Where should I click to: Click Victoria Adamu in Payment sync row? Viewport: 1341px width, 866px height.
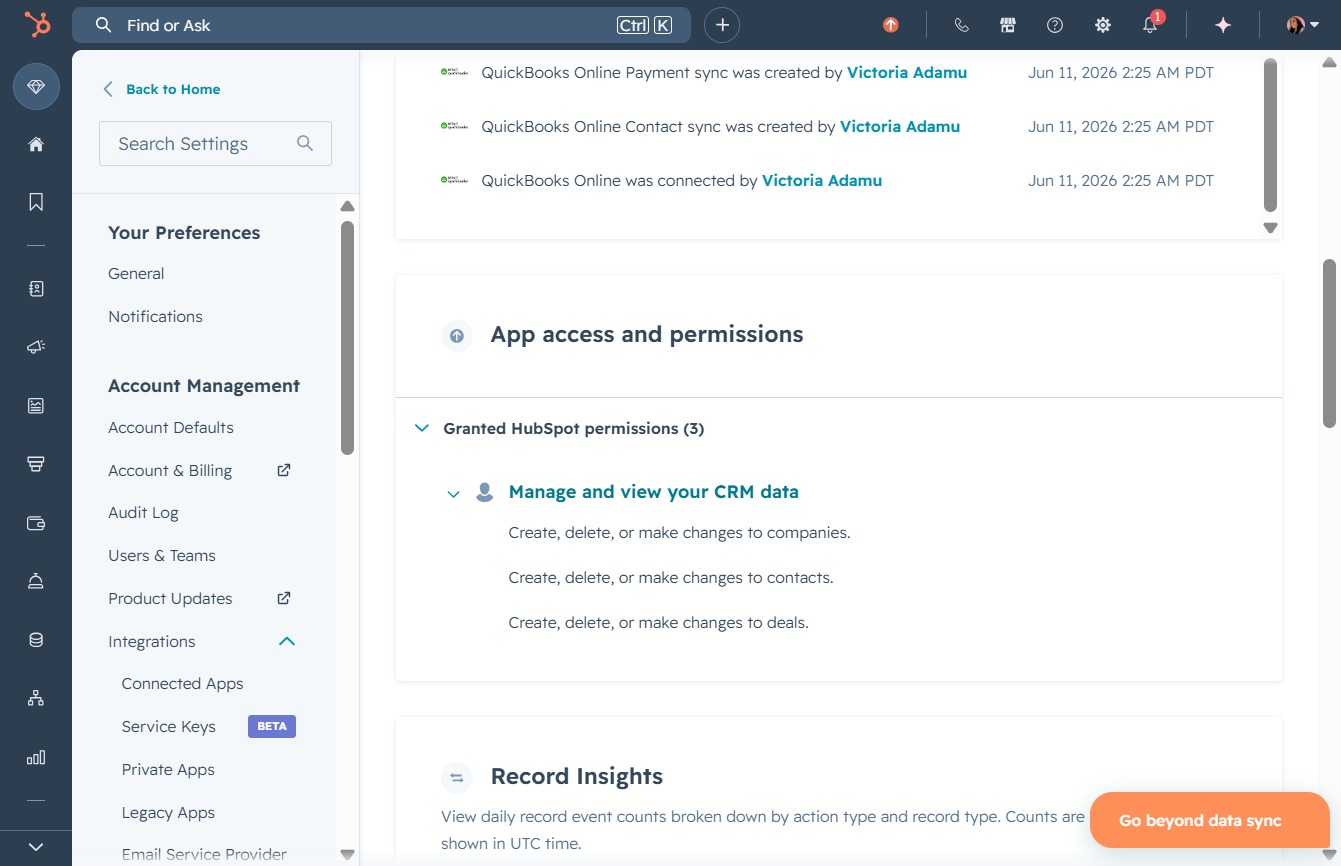(x=907, y=72)
